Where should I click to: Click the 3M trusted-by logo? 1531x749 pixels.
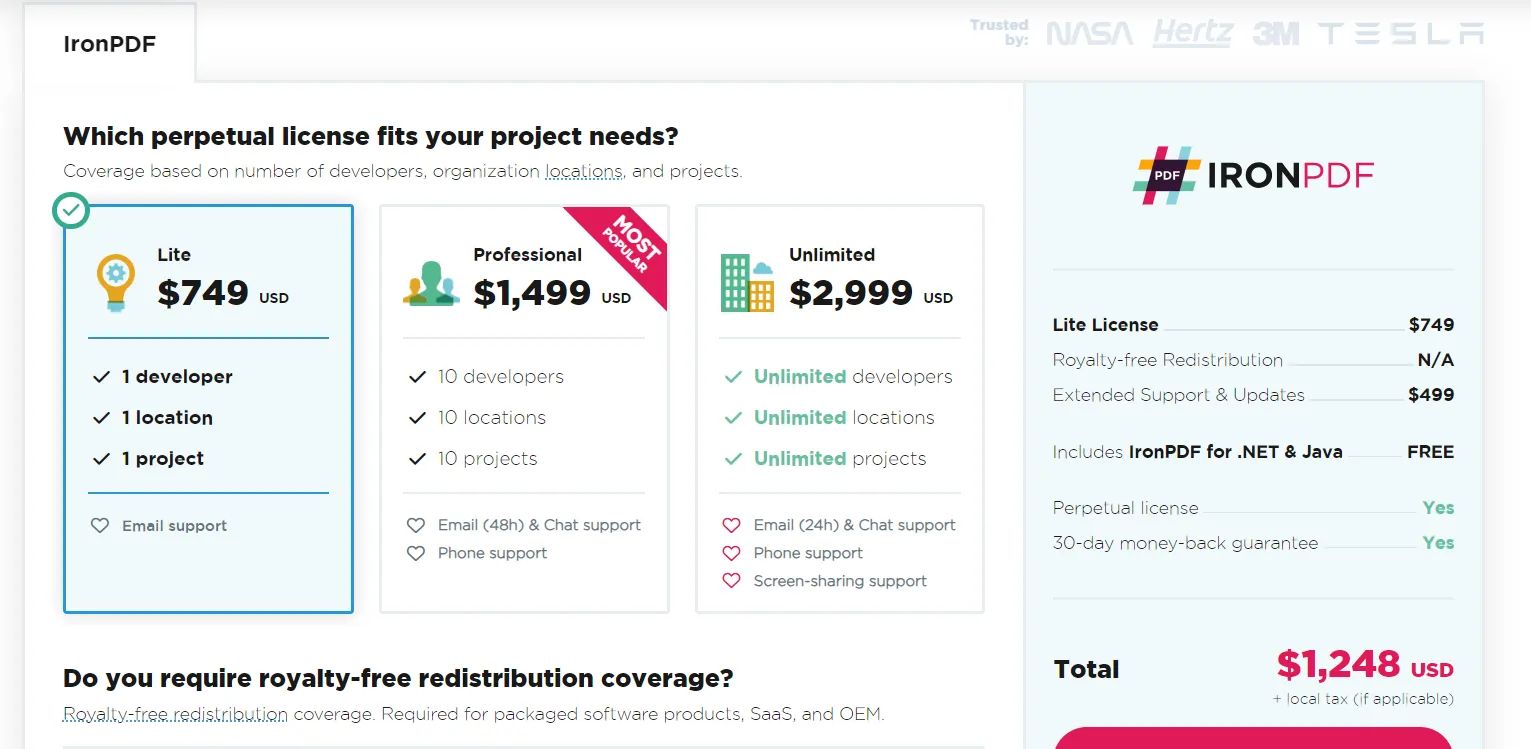[x=1276, y=34]
